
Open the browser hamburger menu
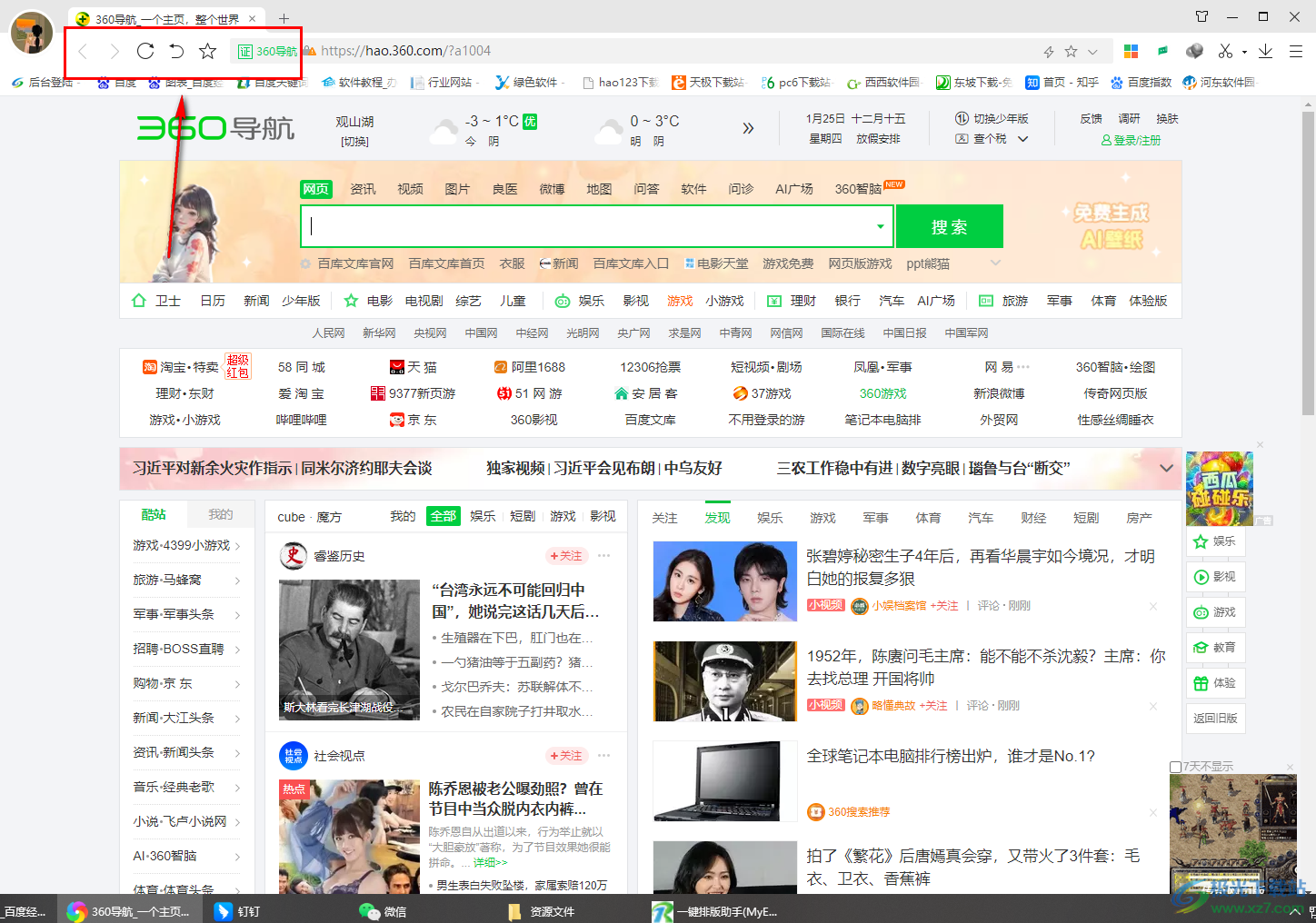pos(1296,51)
